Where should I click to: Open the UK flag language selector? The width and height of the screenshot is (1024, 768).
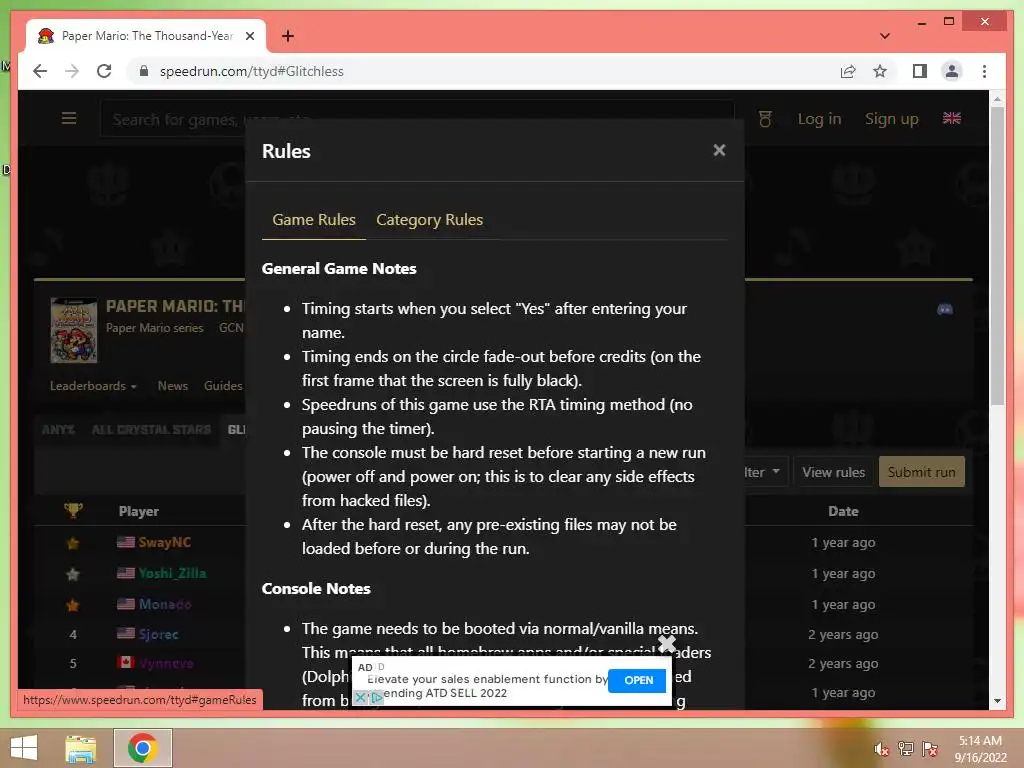coord(952,118)
